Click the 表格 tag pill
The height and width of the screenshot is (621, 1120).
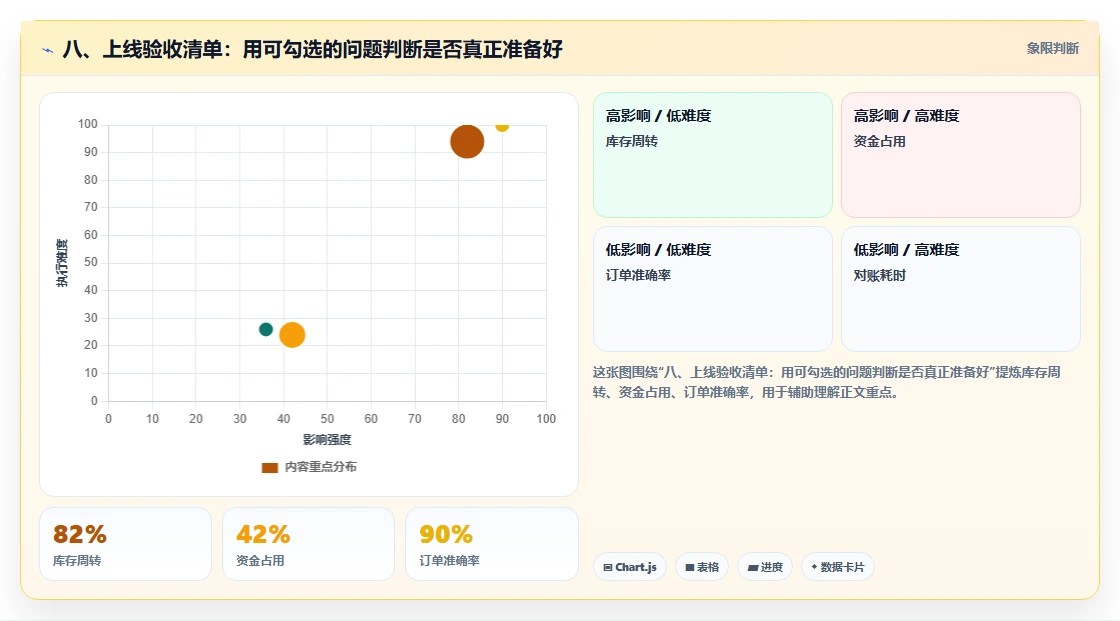[702, 567]
